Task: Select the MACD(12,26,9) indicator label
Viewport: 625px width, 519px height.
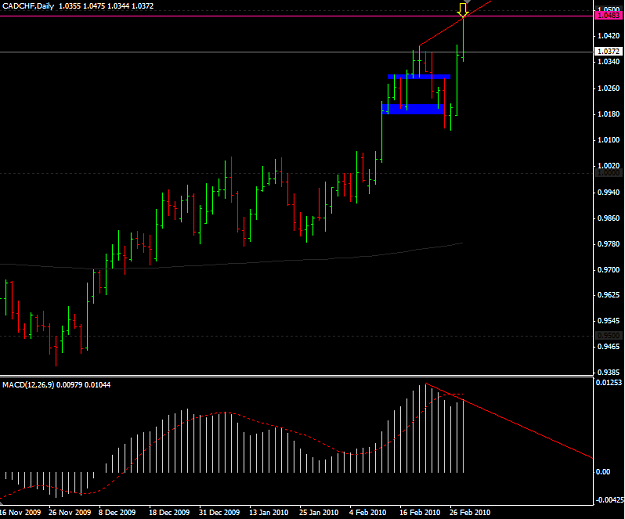Action: coord(28,385)
